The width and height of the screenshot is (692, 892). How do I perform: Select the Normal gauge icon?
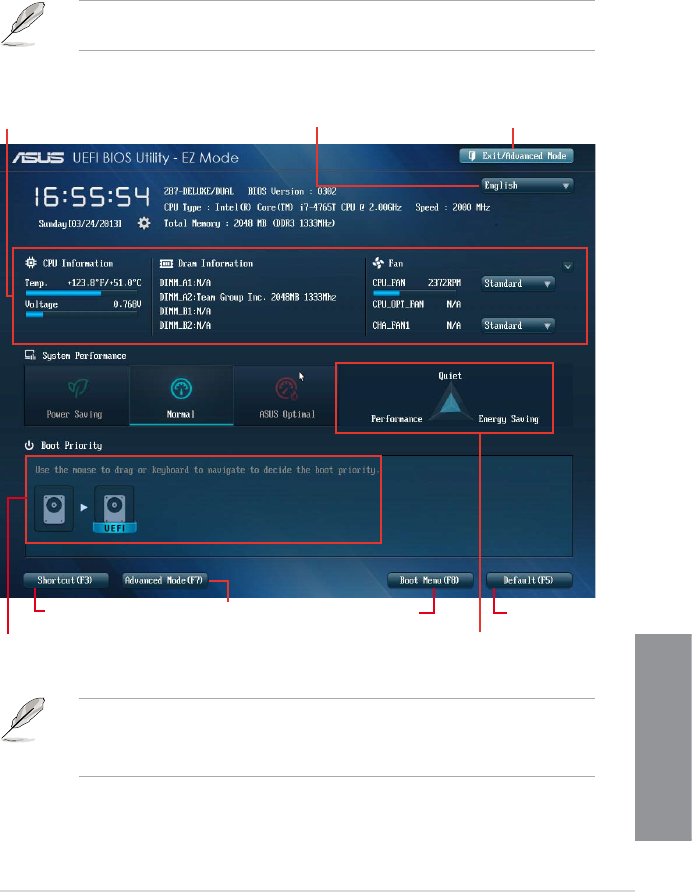181,389
